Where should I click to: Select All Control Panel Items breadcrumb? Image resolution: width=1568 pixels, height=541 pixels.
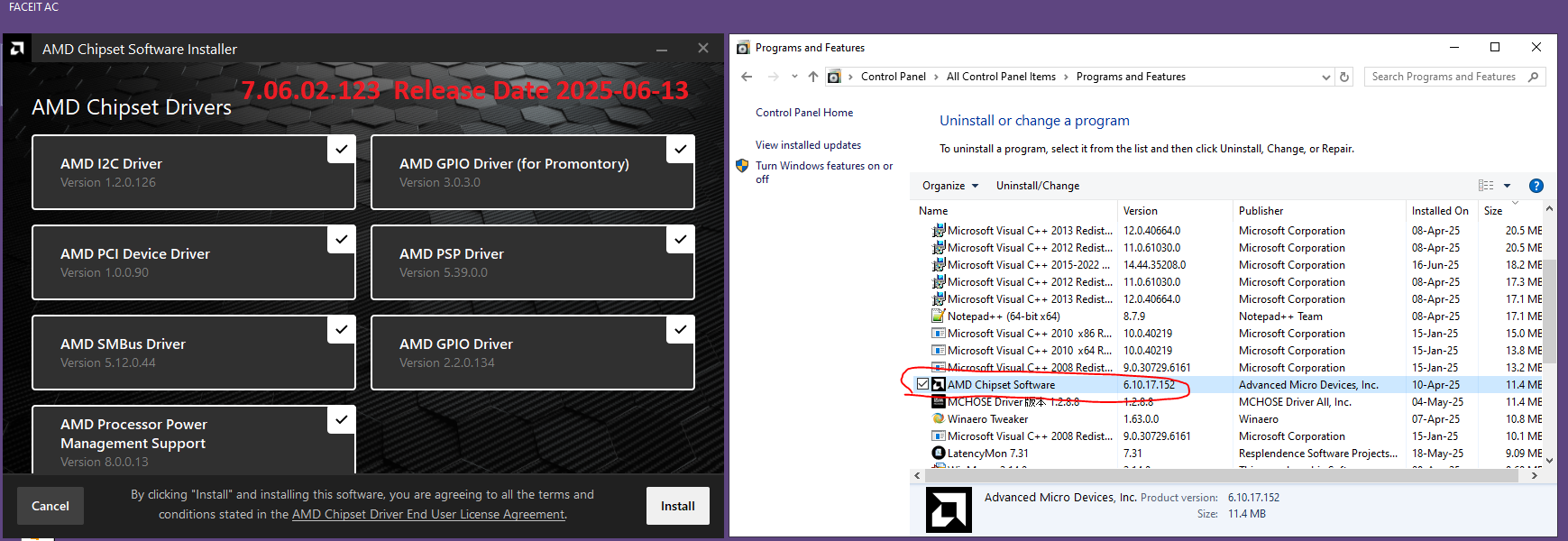tap(1001, 77)
